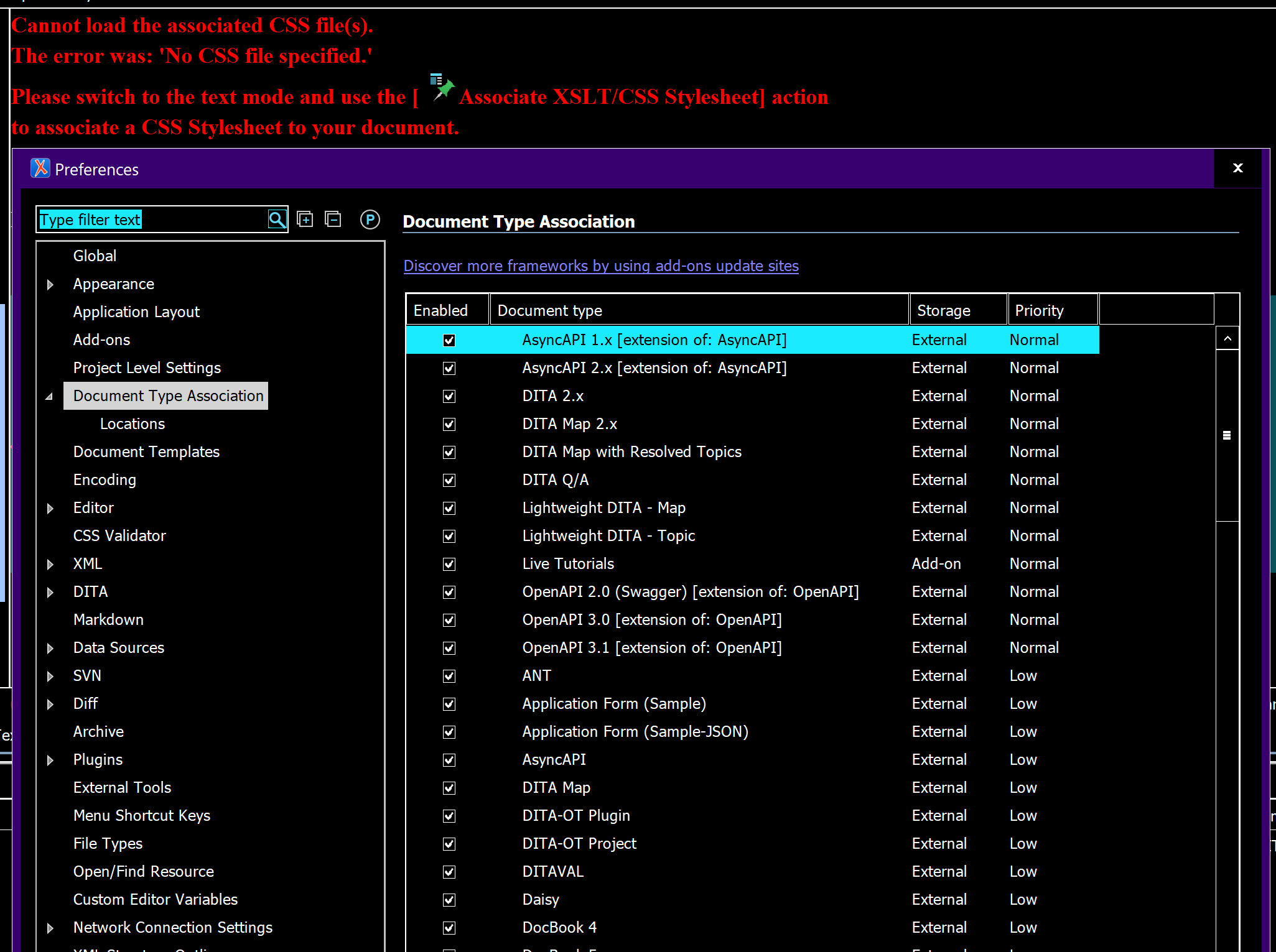
Task: Select the DITA-OT Project row
Action: 752,844
